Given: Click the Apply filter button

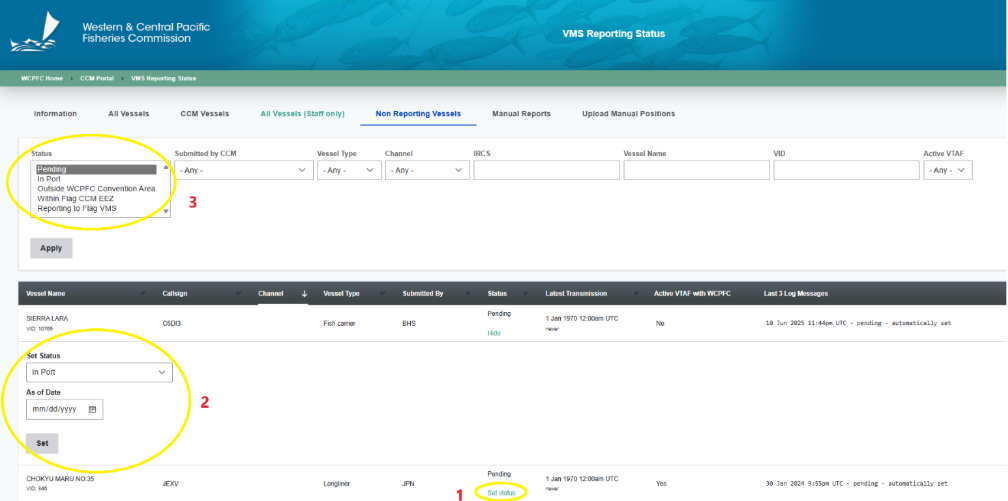Looking at the screenshot, I should tap(51, 248).
